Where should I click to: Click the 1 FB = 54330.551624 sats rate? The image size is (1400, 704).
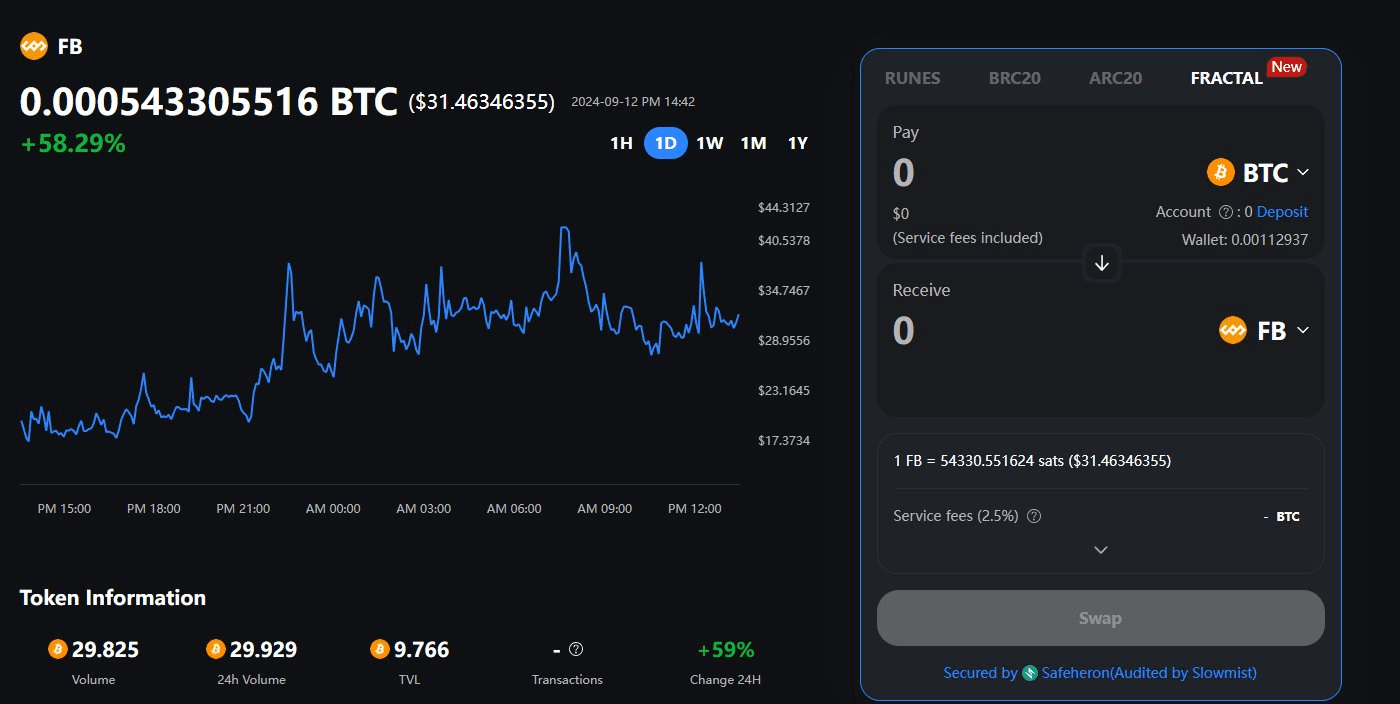pos(1032,461)
